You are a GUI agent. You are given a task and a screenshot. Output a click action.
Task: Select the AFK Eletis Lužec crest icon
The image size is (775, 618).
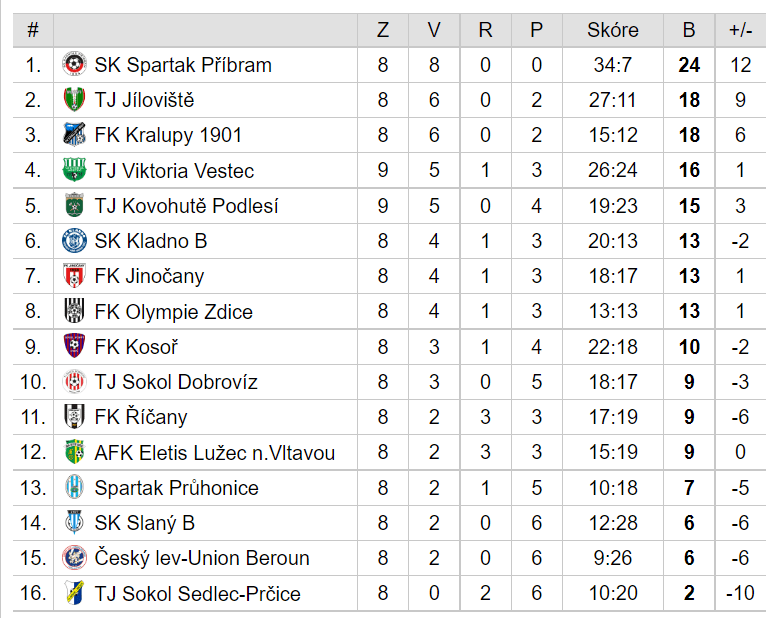(x=75, y=452)
